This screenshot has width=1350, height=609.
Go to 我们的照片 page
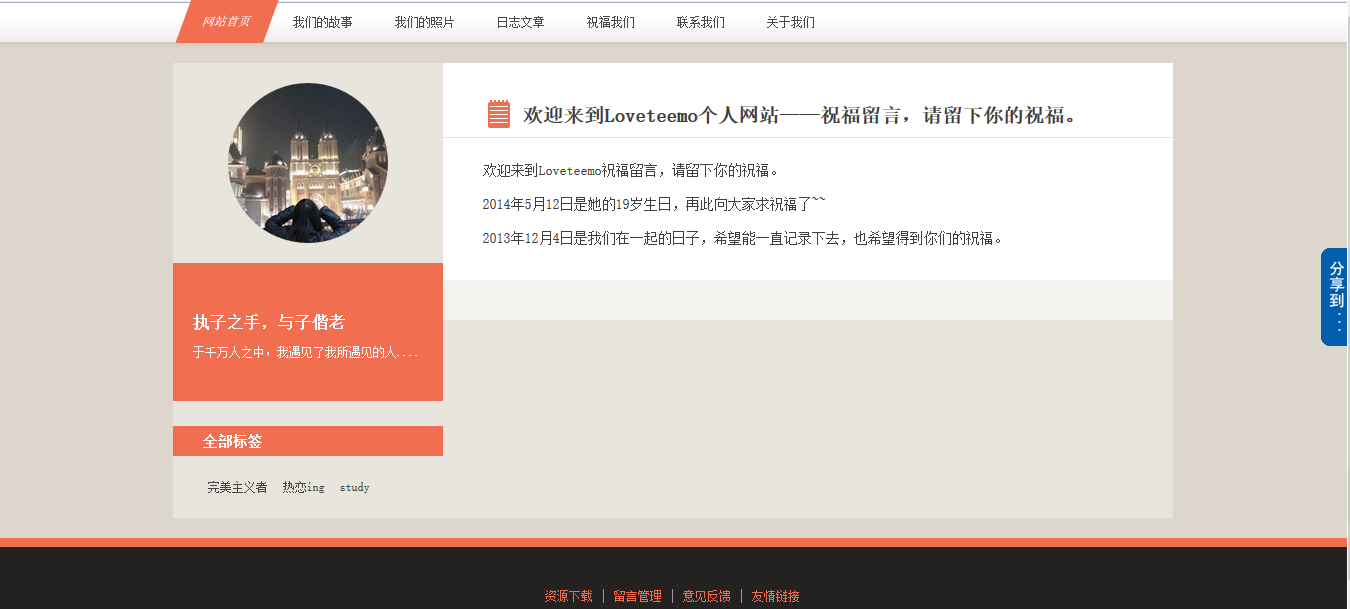click(x=424, y=22)
